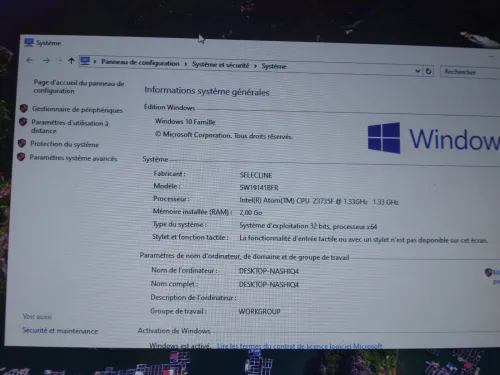Image resolution: width=500 pixels, height=375 pixels.
Task: Click shield icon beside Protection du système
Action: [x=22, y=143]
